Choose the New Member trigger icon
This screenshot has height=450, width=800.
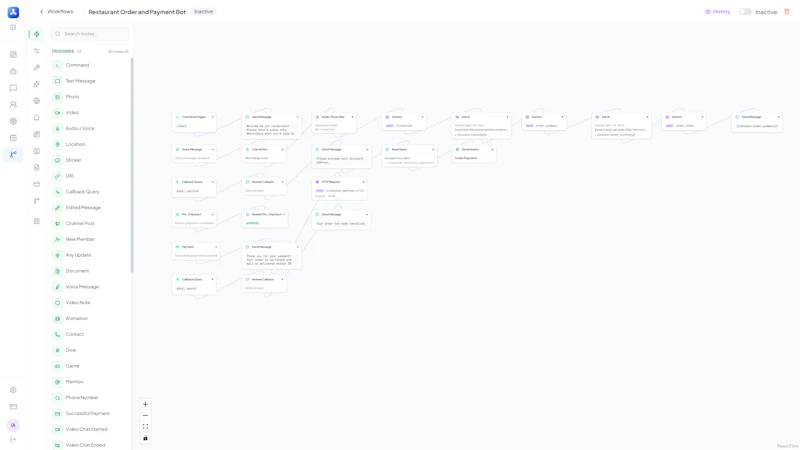[57, 239]
